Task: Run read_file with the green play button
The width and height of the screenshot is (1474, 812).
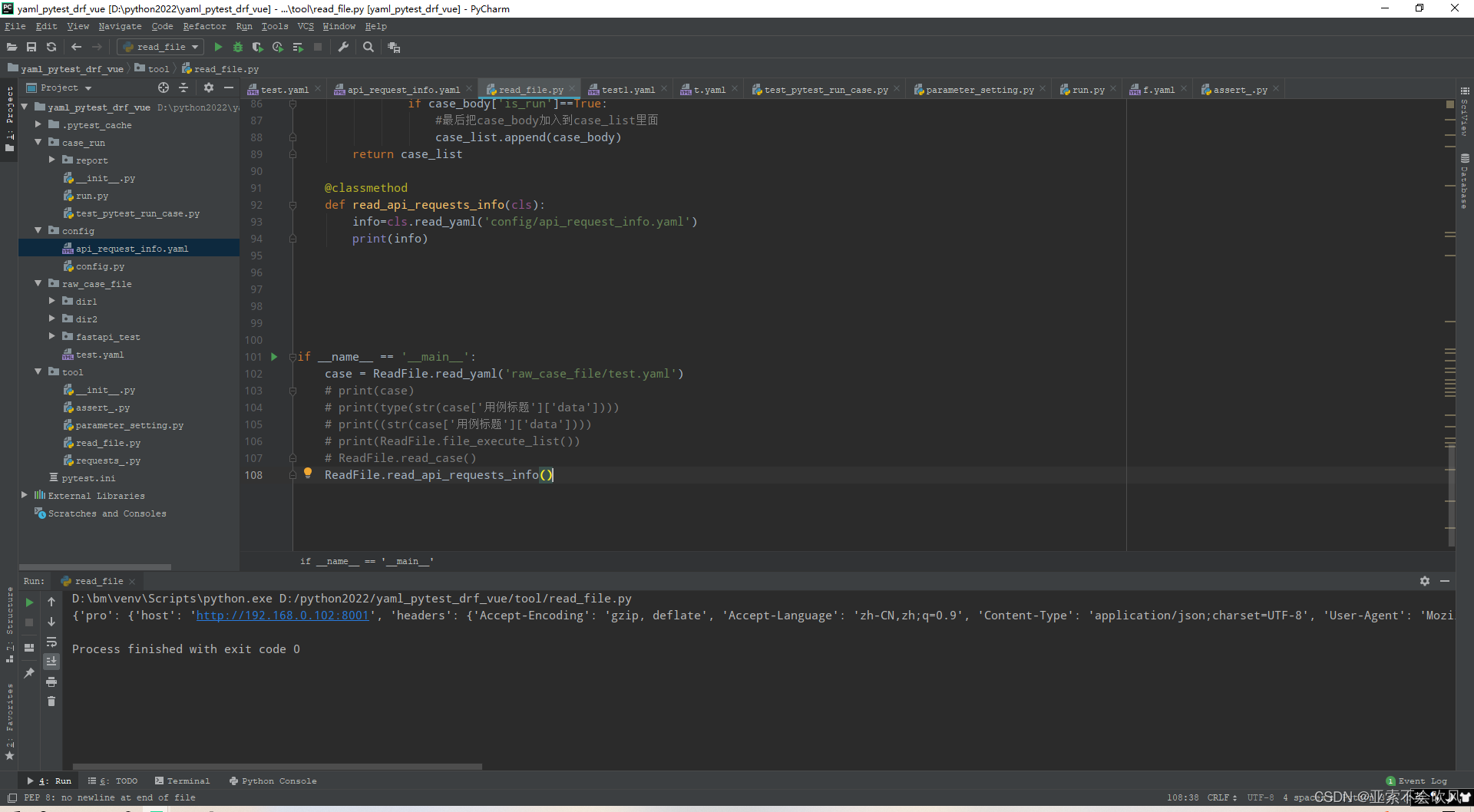Action: coord(218,47)
